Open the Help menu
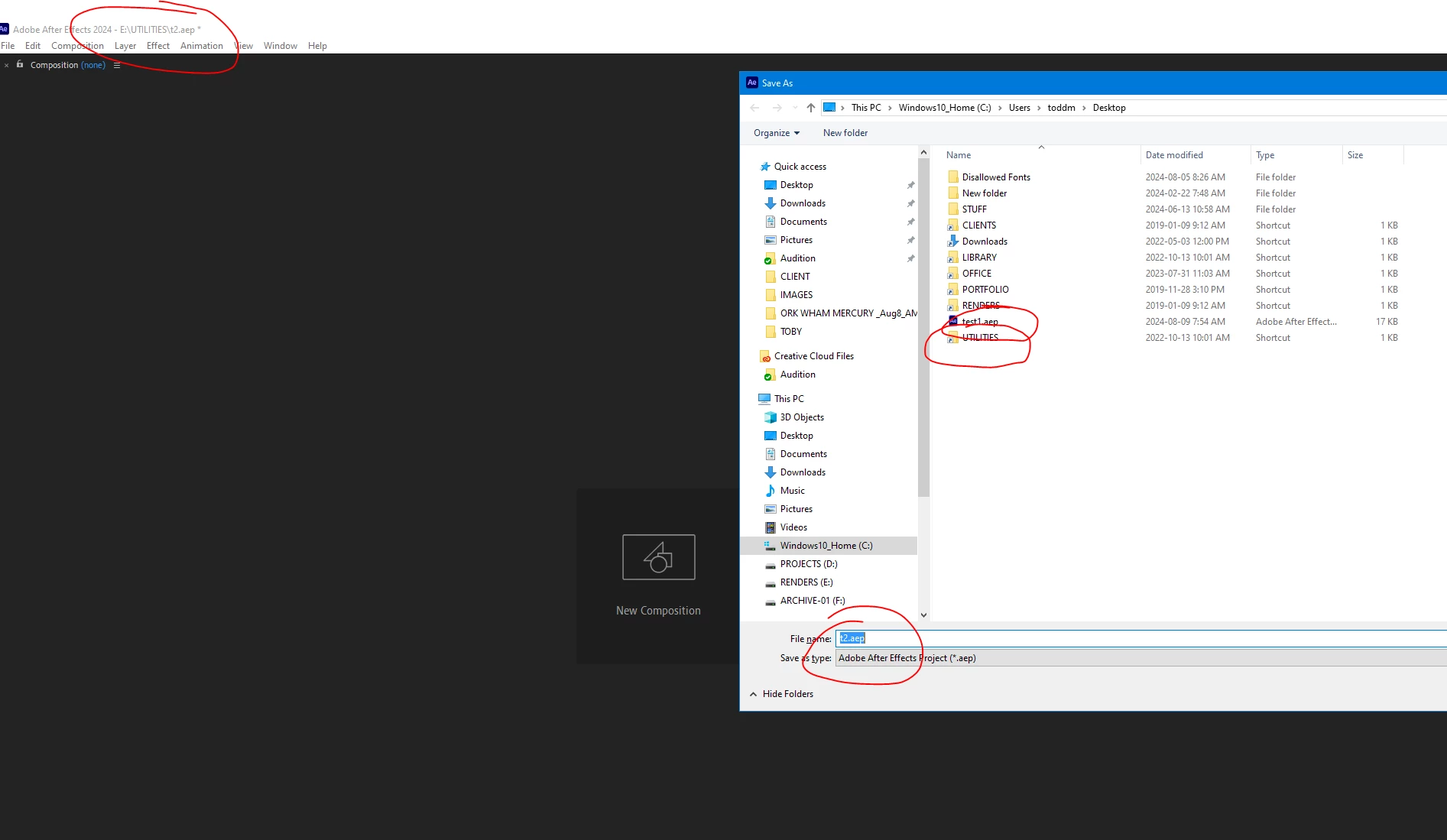 tap(317, 46)
